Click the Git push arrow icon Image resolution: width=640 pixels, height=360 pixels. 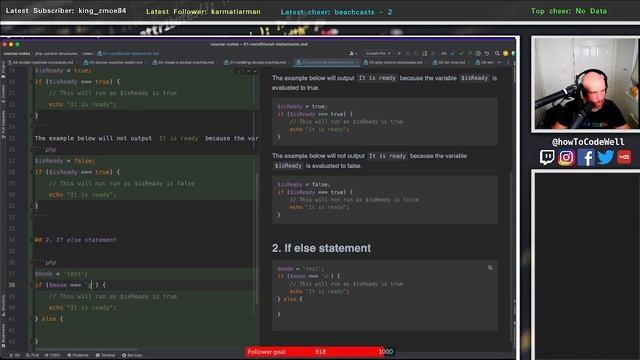tap(470, 53)
